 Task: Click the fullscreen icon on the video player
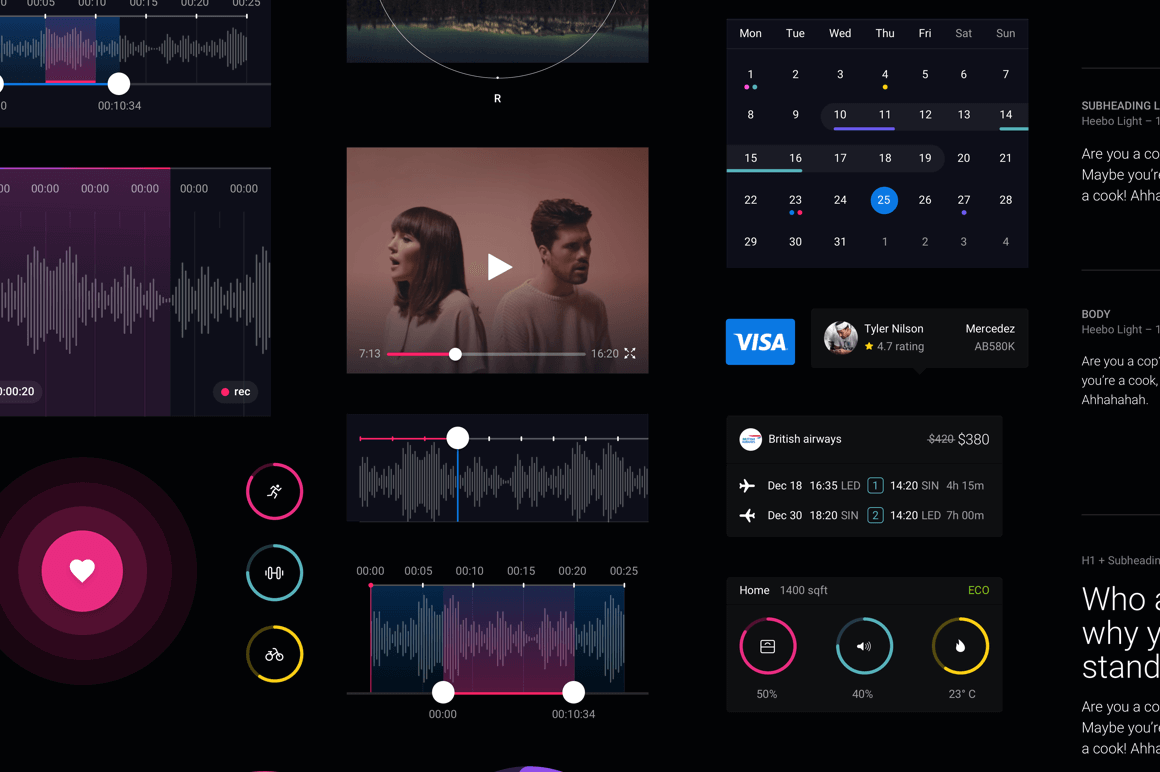[630, 354]
